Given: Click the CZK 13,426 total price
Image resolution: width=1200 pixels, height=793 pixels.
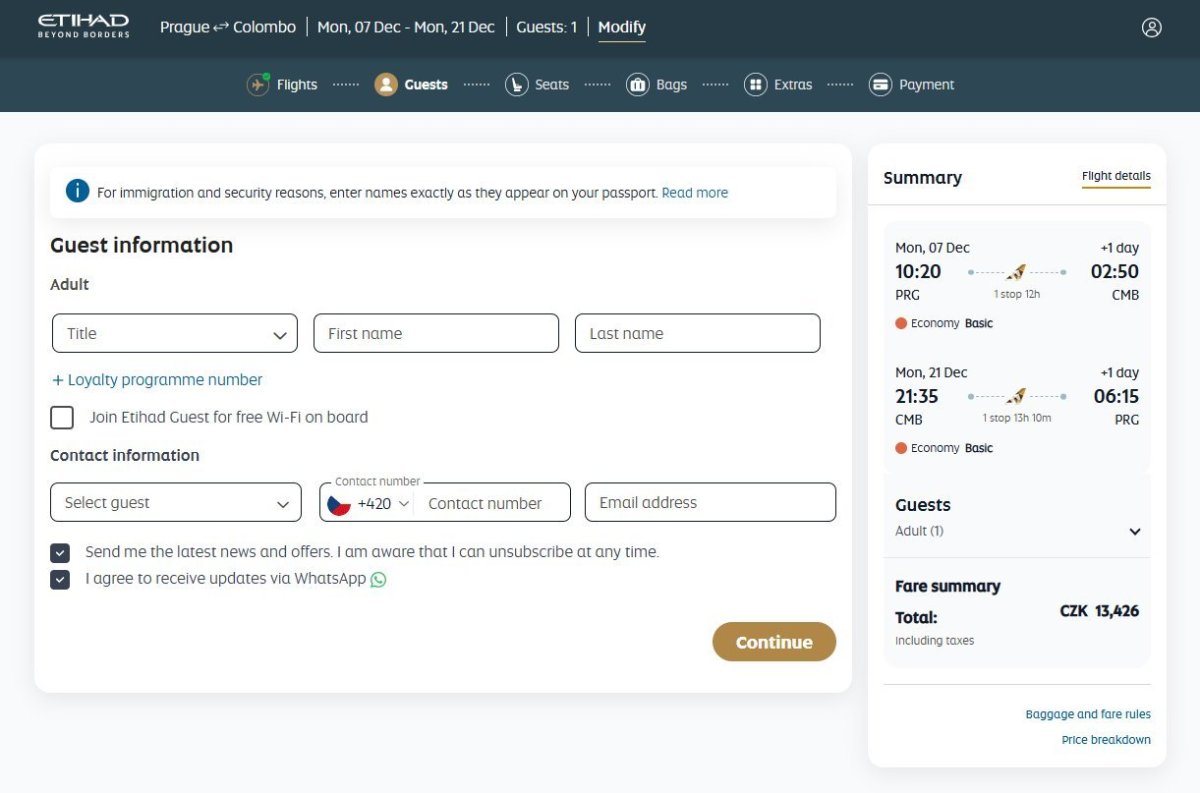Looking at the screenshot, I should (x=1099, y=611).
